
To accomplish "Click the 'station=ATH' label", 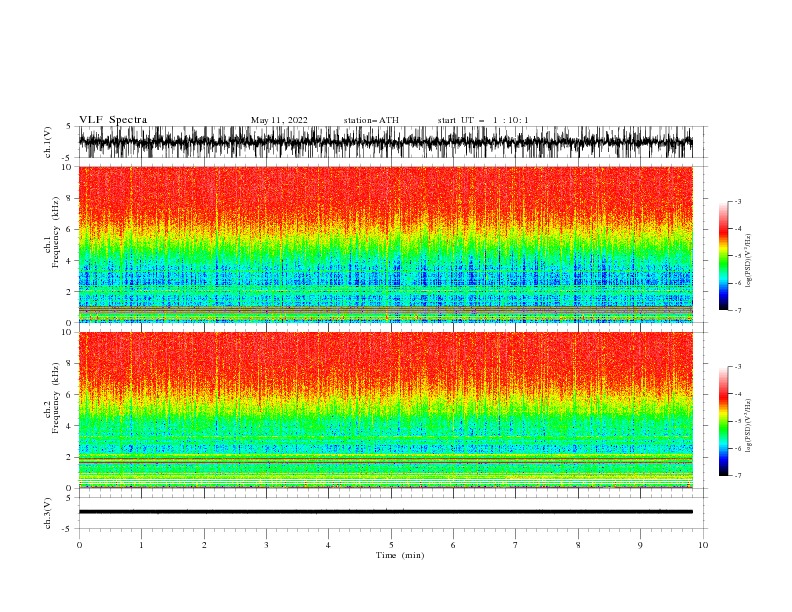I will point(371,120).
